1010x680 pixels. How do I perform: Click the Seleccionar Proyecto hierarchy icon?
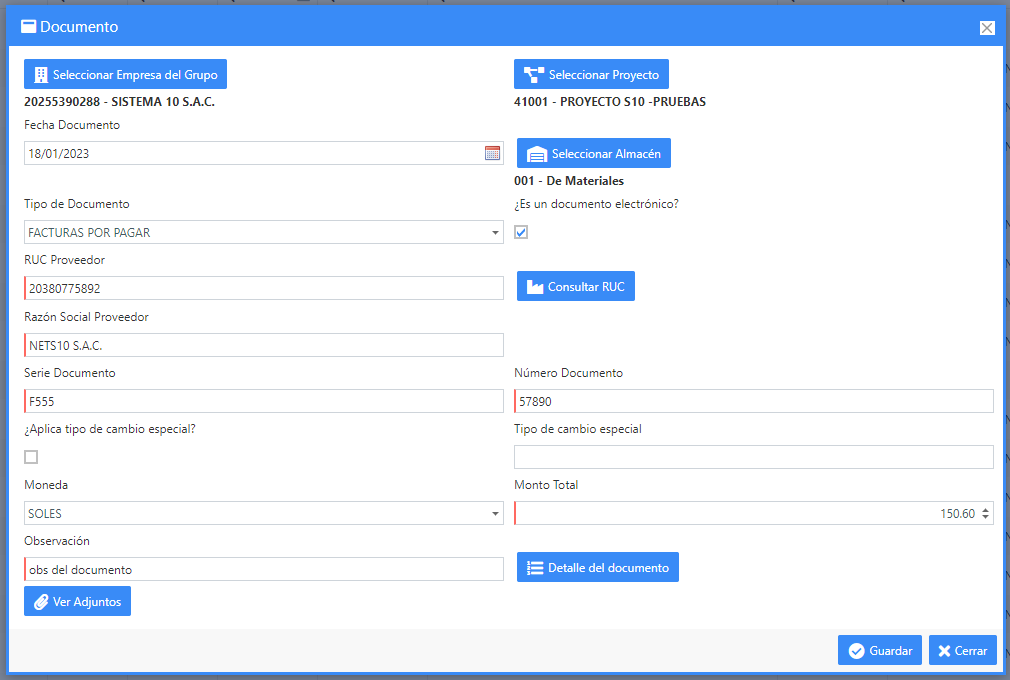(533, 75)
